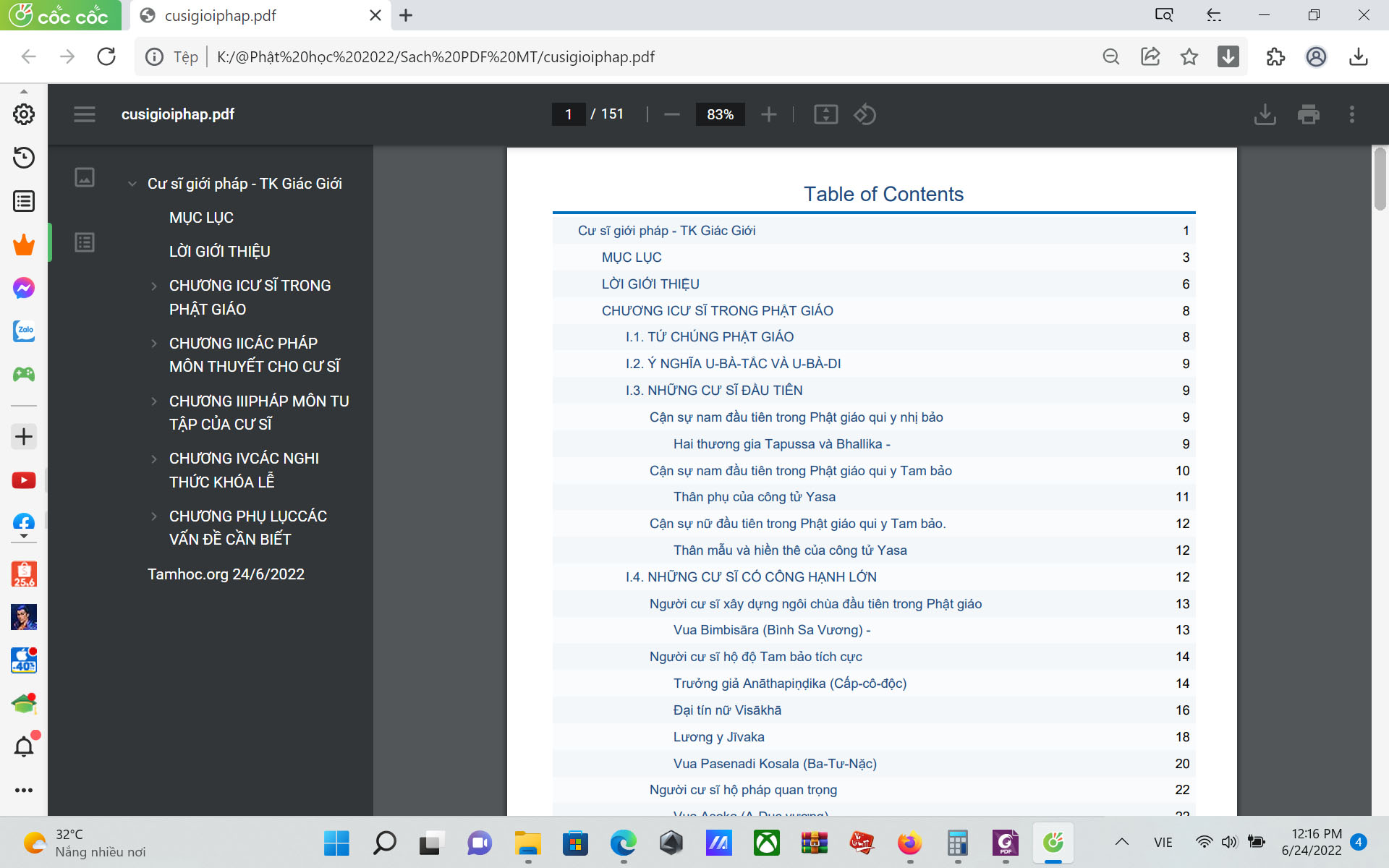Open Shopee 25.6 sidebar shortcut
This screenshot has width=1389, height=868.
(x=24, y=574)
